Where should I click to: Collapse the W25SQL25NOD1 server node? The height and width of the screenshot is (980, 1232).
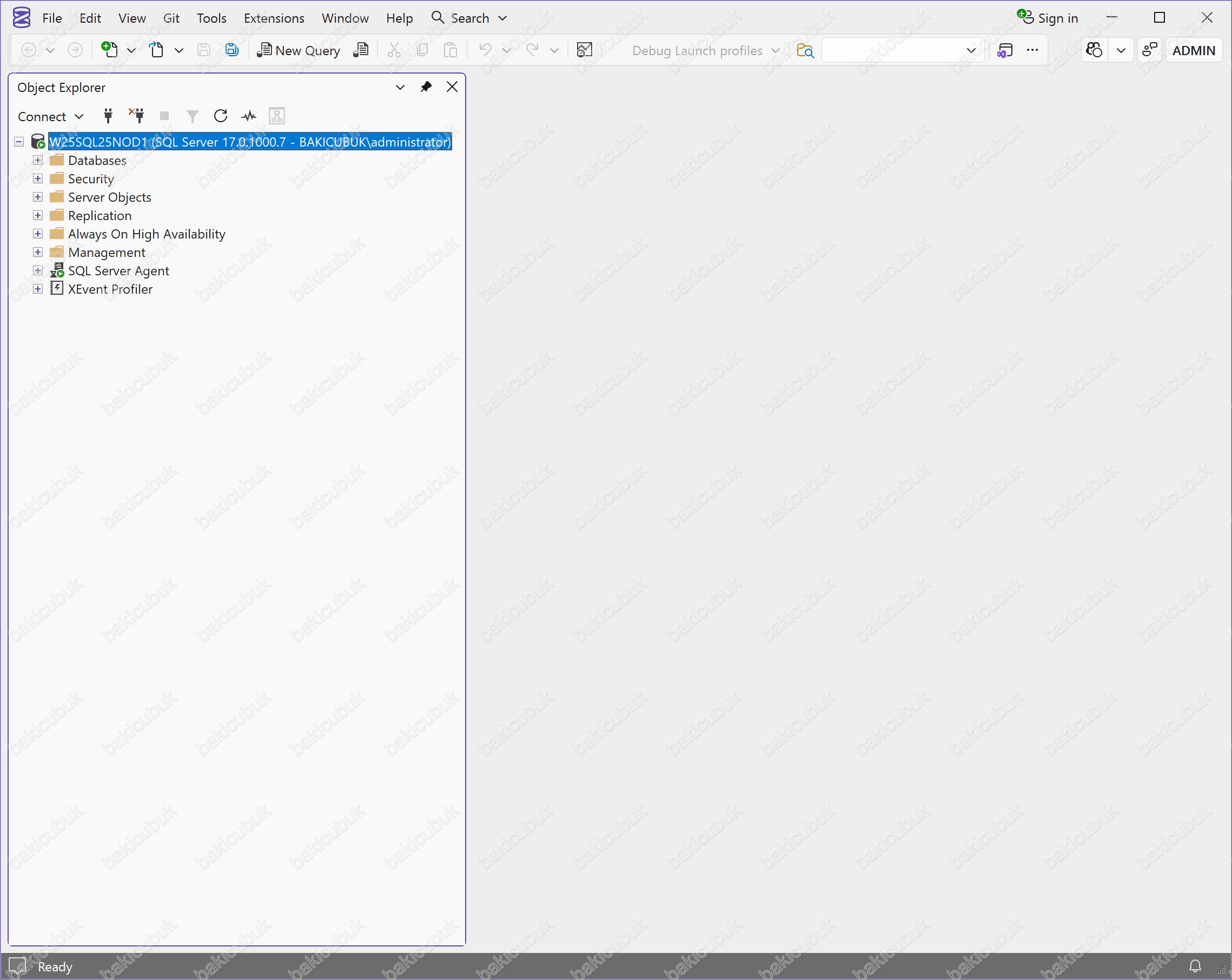[x=19, y=142]
